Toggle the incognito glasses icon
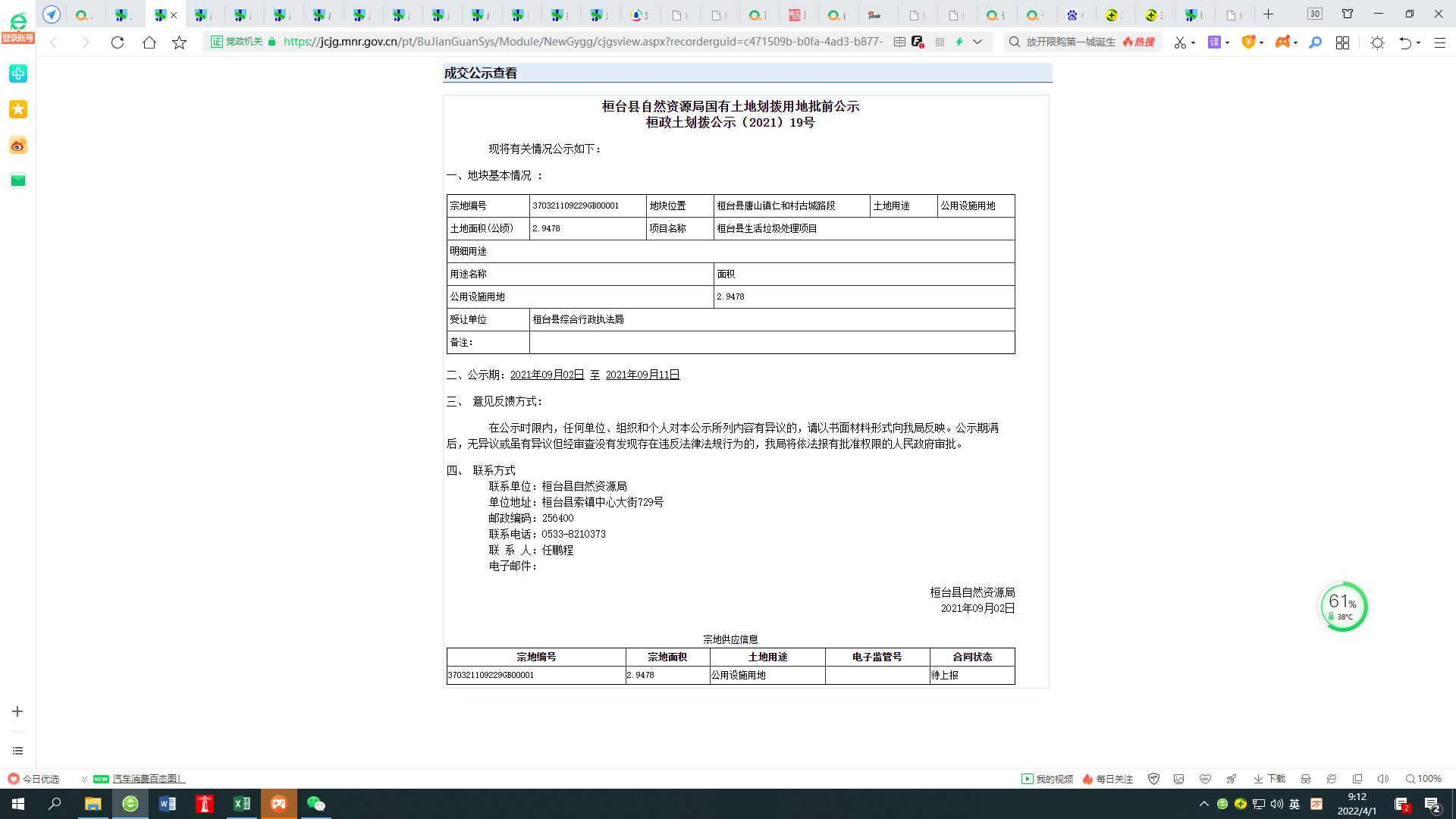This screenshot has width=1456, height=819. [1306, 779]
